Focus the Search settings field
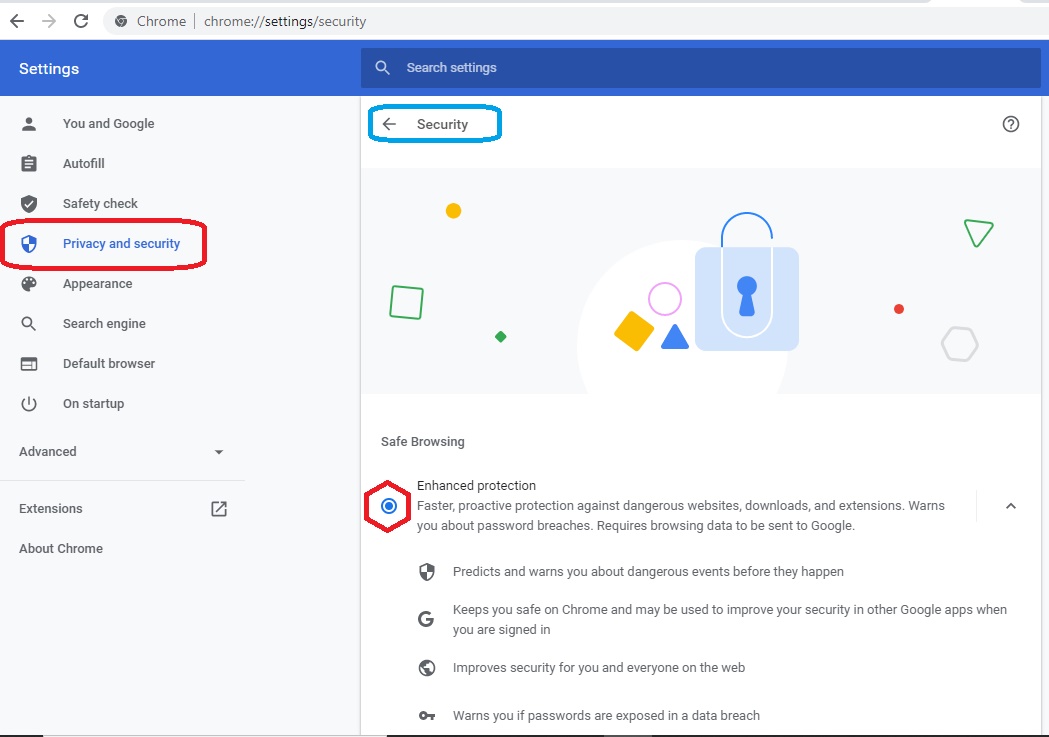The height and width of the screenshot is (737, 1049). [x=700, y=68]
